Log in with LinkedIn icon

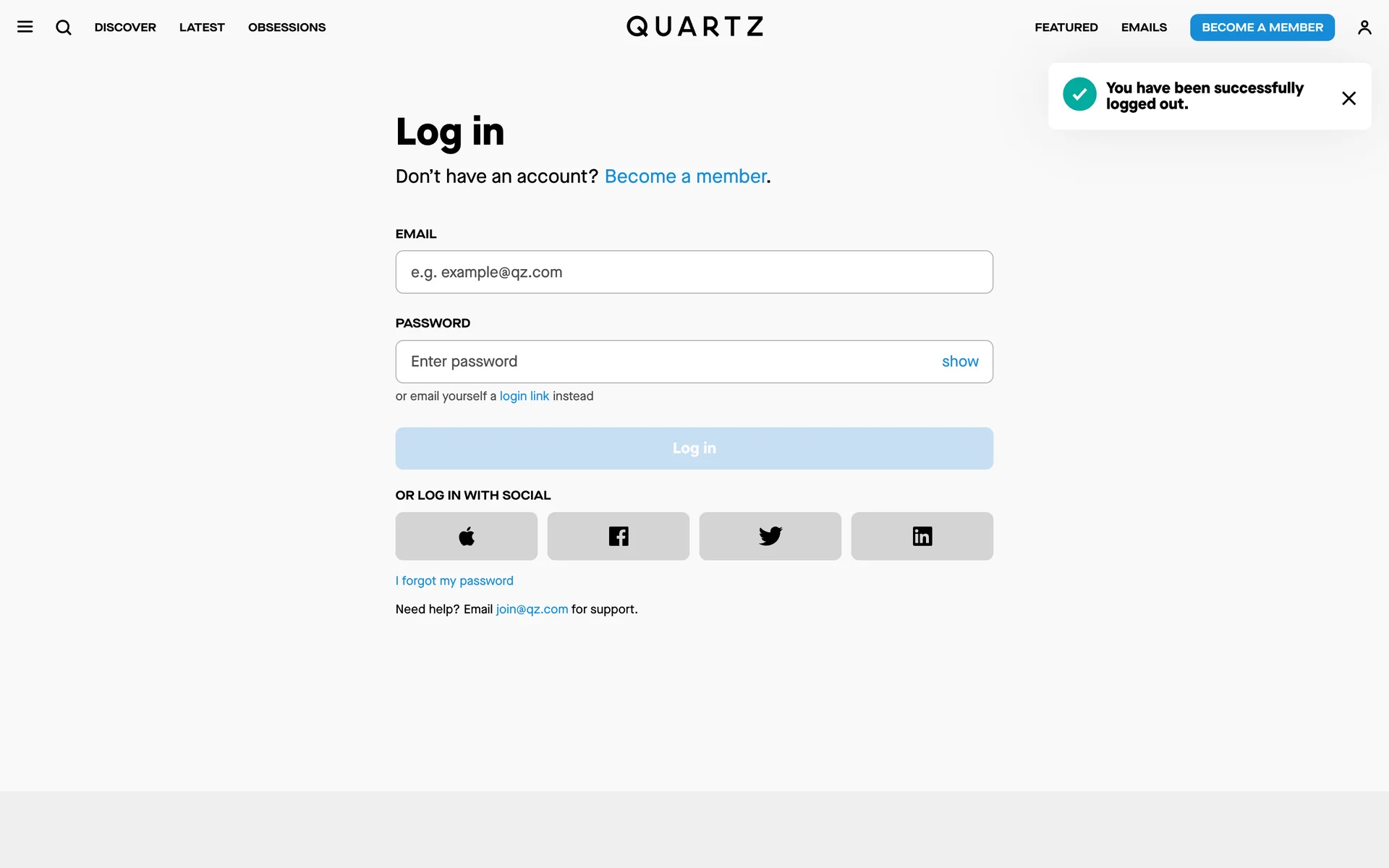click(922, 536)
